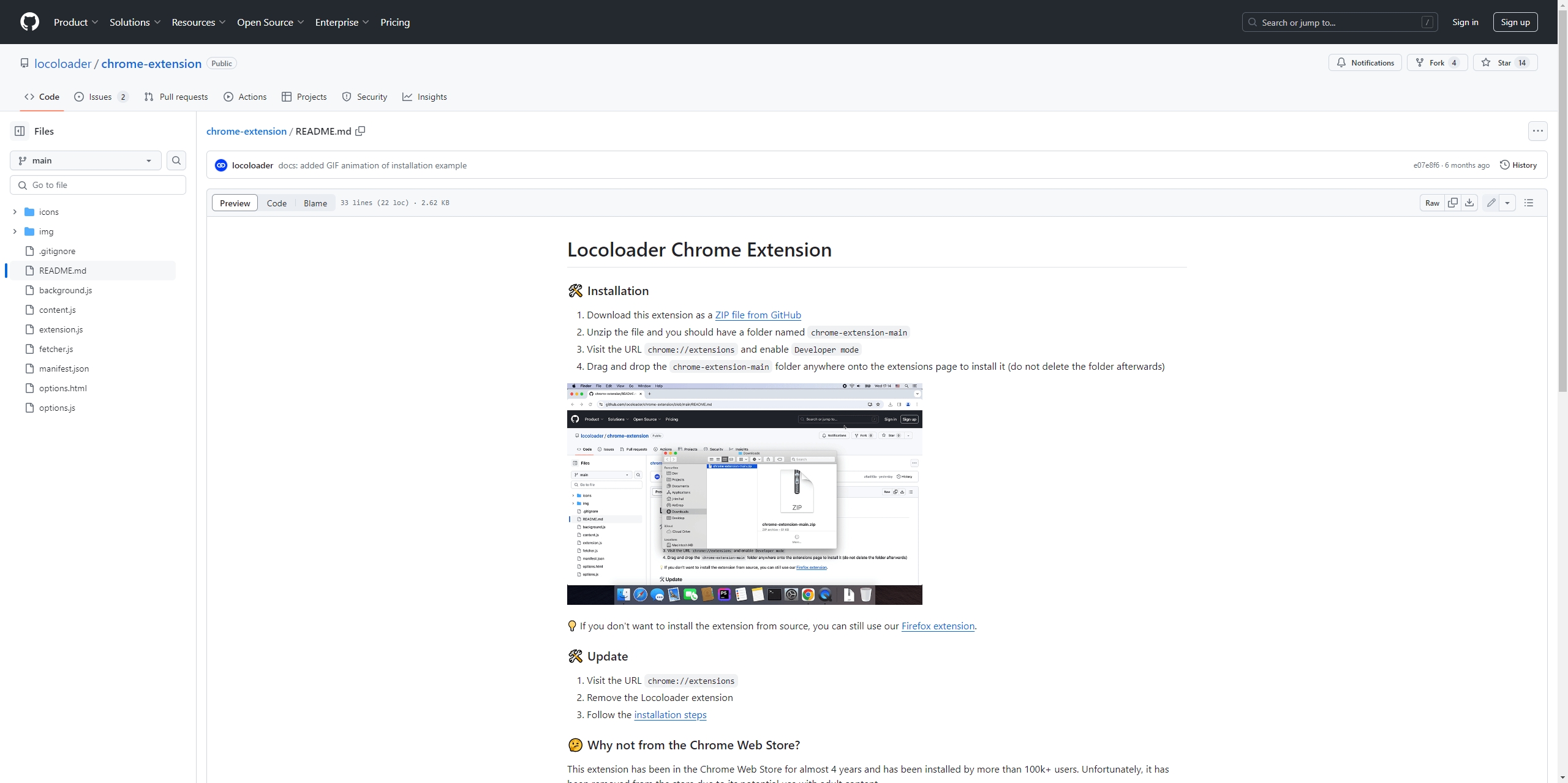Open the Issues tab
The image size is (1568, 783).
click(100, 97)
